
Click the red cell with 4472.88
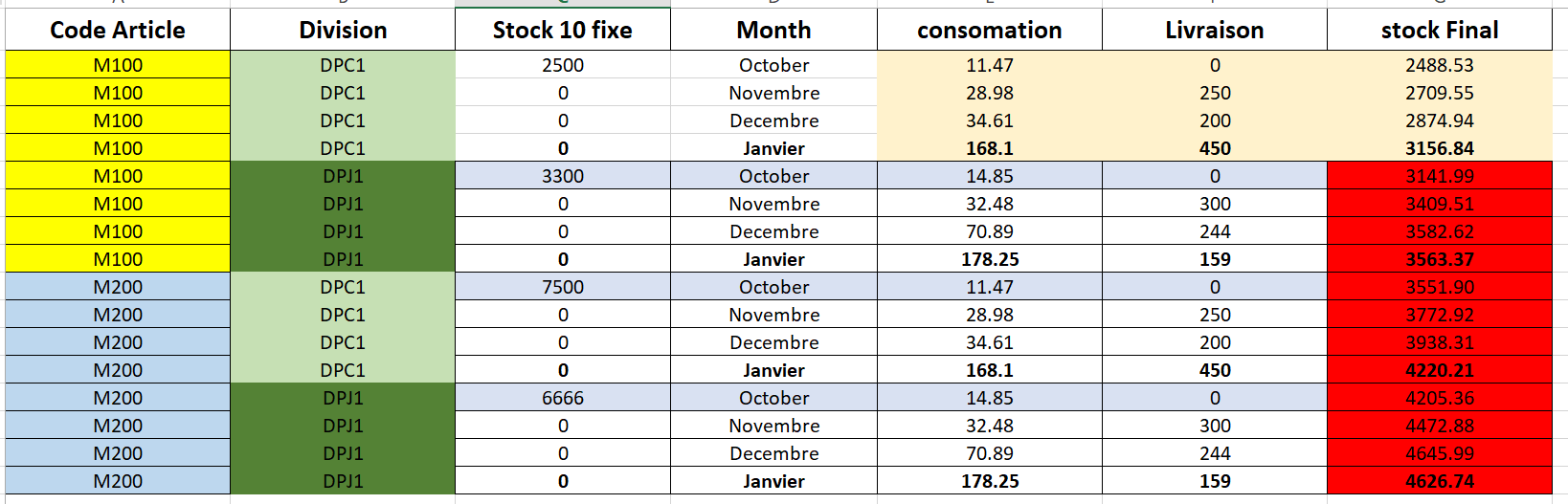tap(1439, 426)
